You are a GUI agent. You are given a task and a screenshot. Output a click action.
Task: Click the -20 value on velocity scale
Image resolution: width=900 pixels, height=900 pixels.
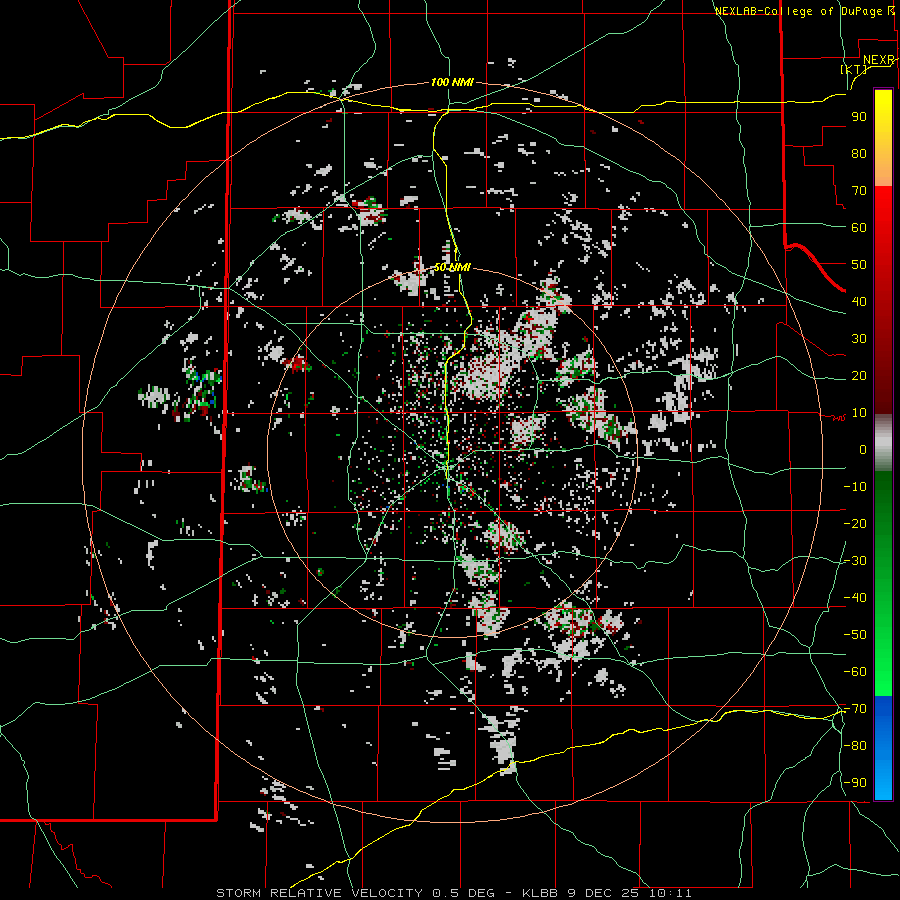(855, 524)
